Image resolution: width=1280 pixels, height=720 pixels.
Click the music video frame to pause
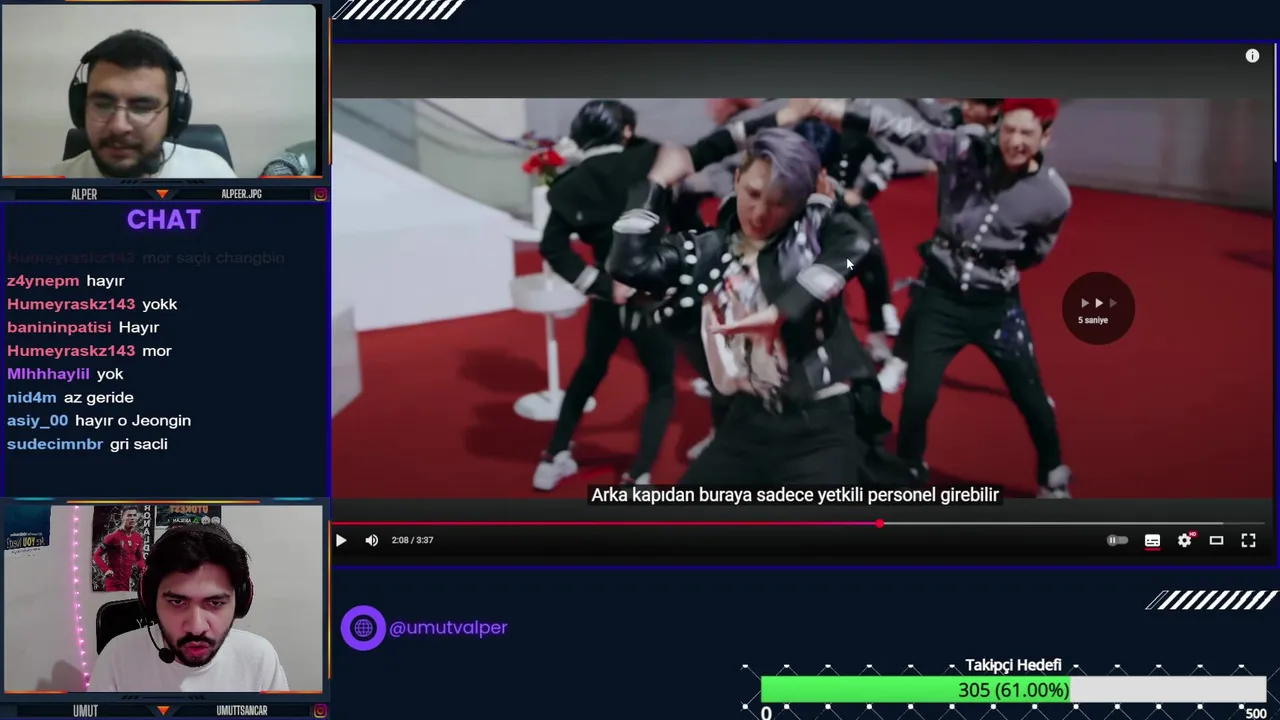point(803,298)
